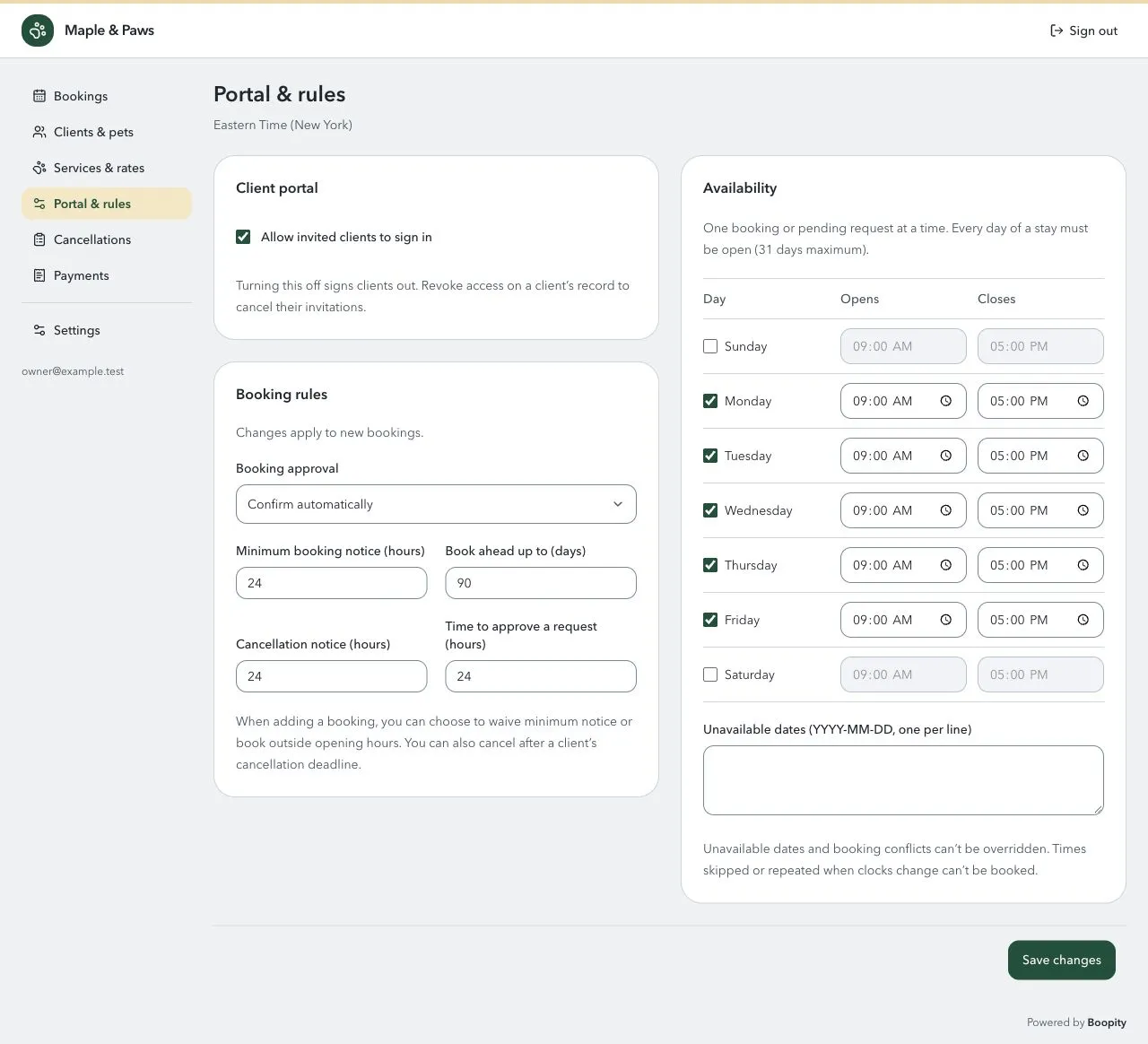The height and width of the screenshot is (1044, 1148).
Task: Click the Bookings calendar icon in sidebar
Action: (x=39, y=96)
